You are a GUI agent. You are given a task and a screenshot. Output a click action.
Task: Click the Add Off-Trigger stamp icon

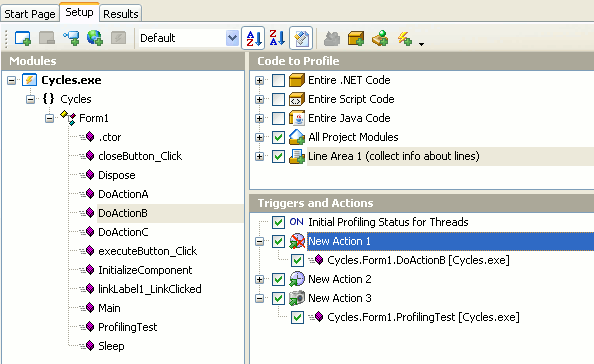(x=380, y=38)
